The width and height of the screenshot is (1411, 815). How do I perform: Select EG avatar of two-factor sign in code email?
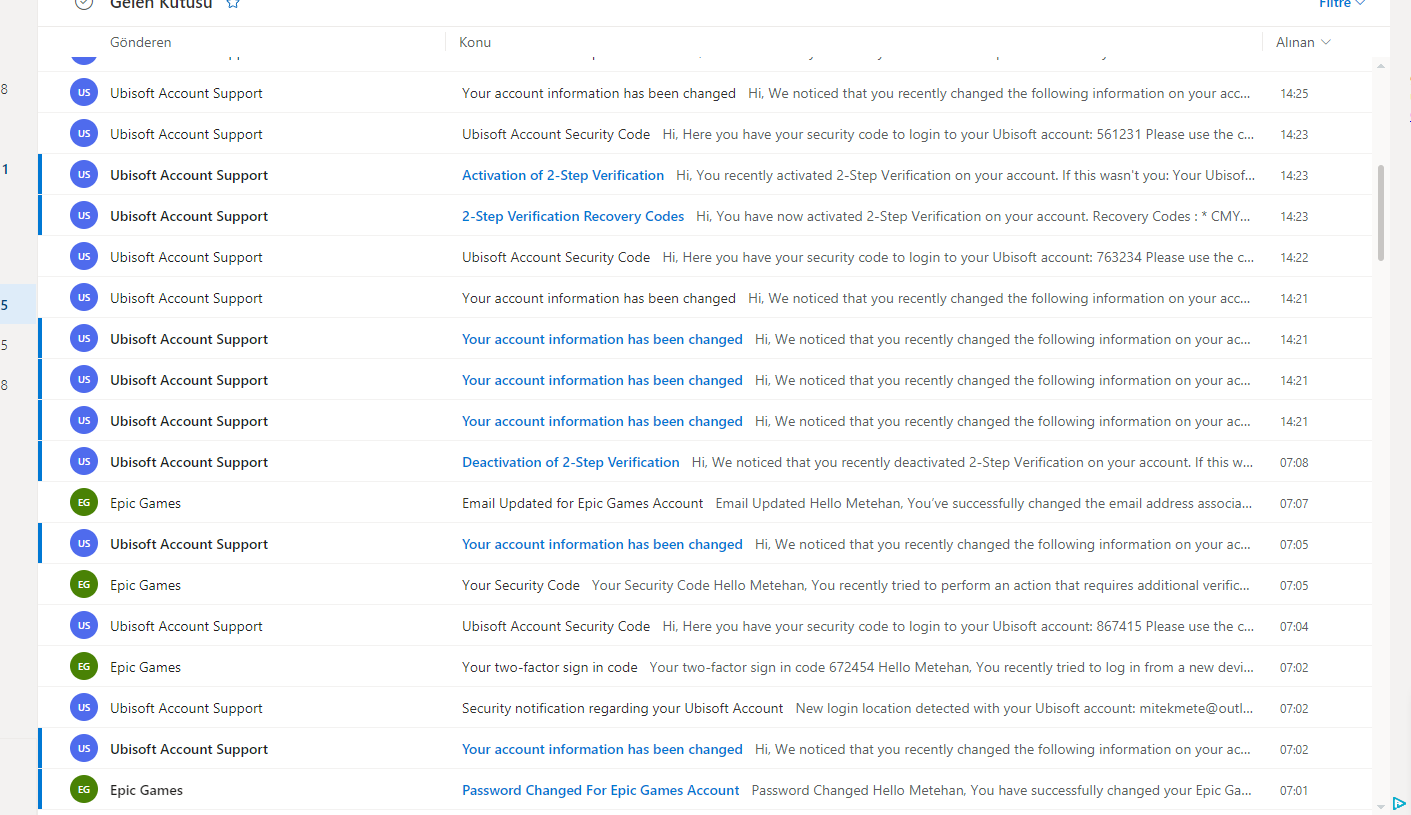tap(84, 666)
